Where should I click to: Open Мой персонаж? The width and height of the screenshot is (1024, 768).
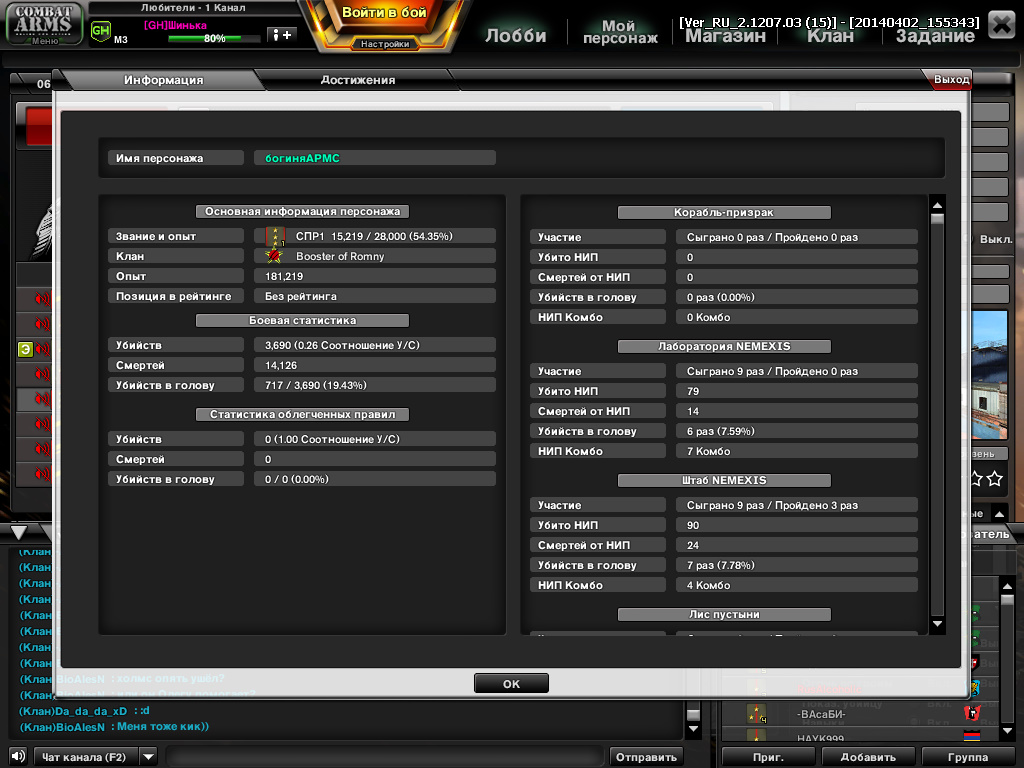pyautogui.click(x=620, y=31)
